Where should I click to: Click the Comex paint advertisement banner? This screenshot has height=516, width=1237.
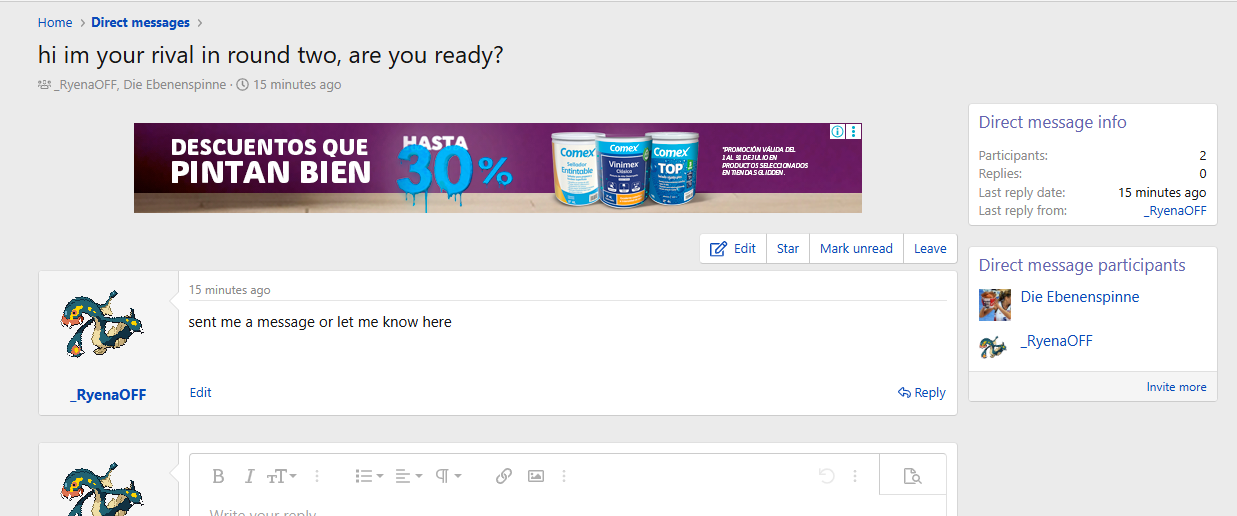(498, 168)
